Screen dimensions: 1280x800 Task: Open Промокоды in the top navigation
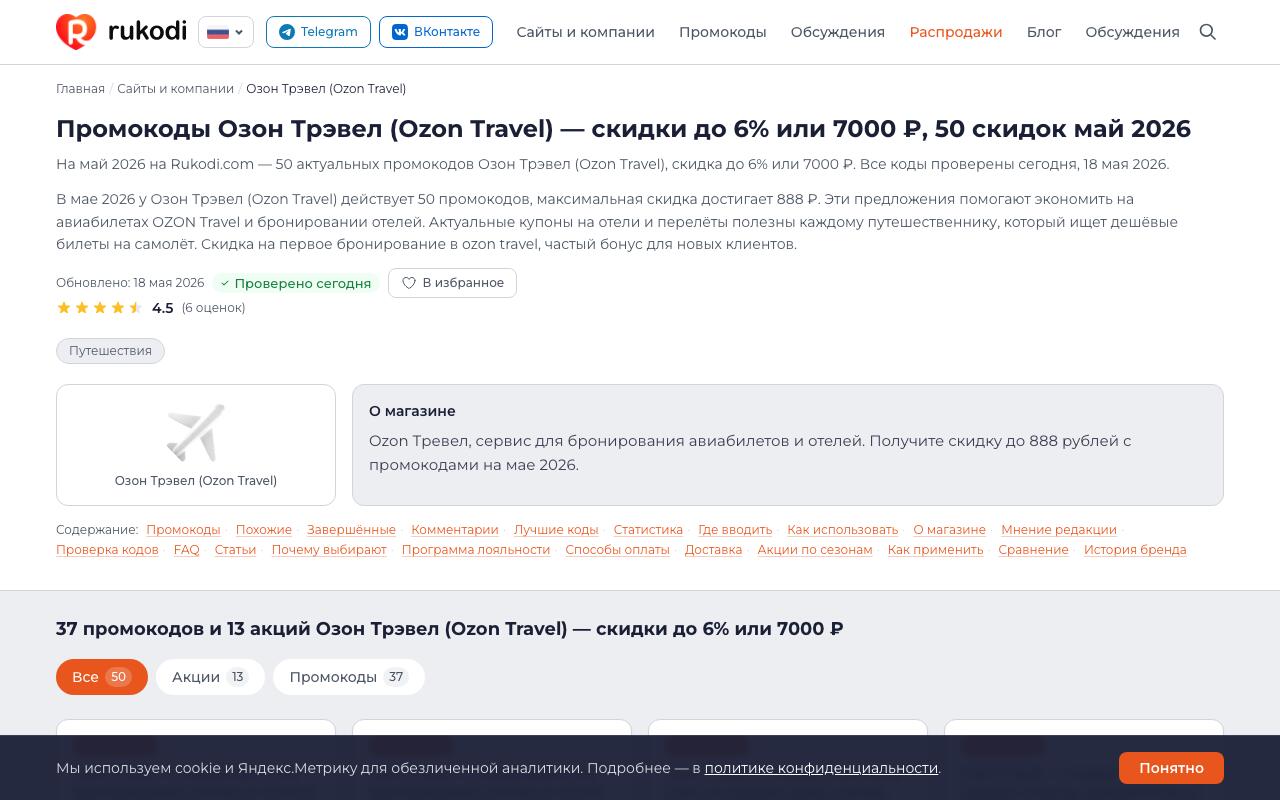tap(723, 32)
